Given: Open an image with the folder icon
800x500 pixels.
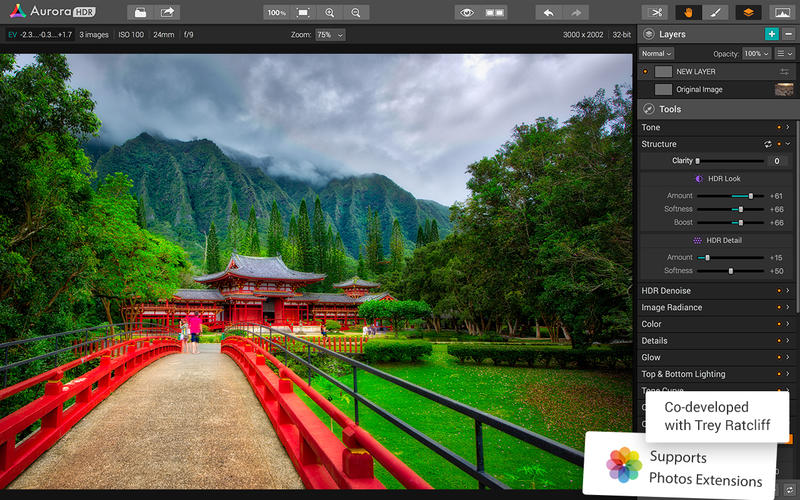Looking at the screenshot, I should tap(140, 12).
